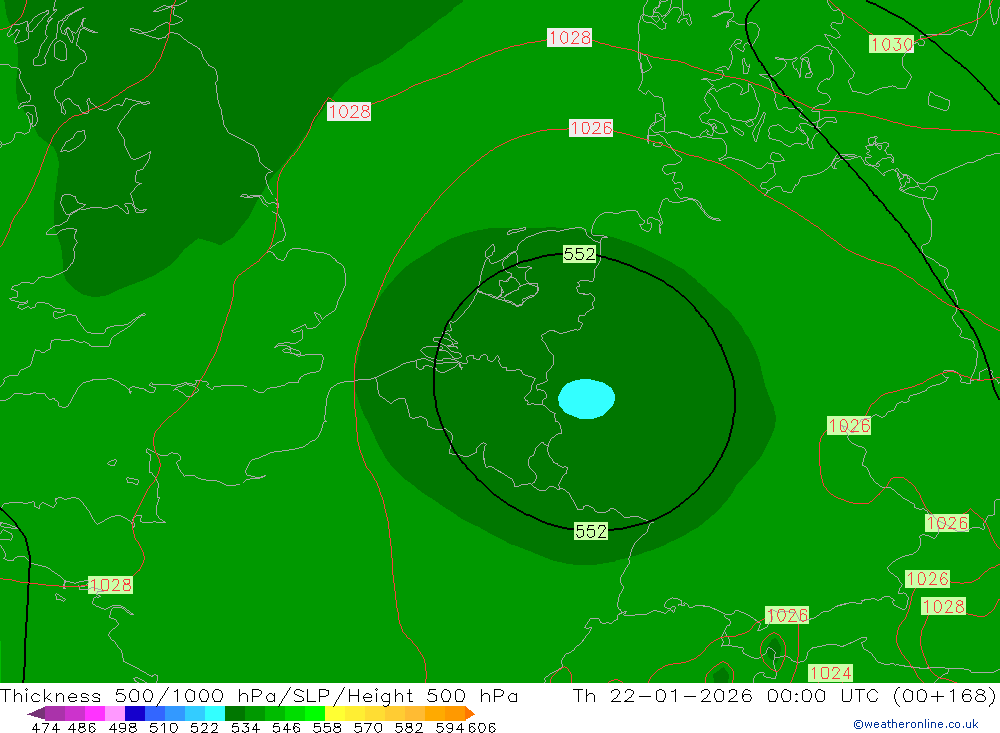Viewport: 1000px width, 733px height.
Task: Click the 1030 isobar label
Action: coord(892,44)
